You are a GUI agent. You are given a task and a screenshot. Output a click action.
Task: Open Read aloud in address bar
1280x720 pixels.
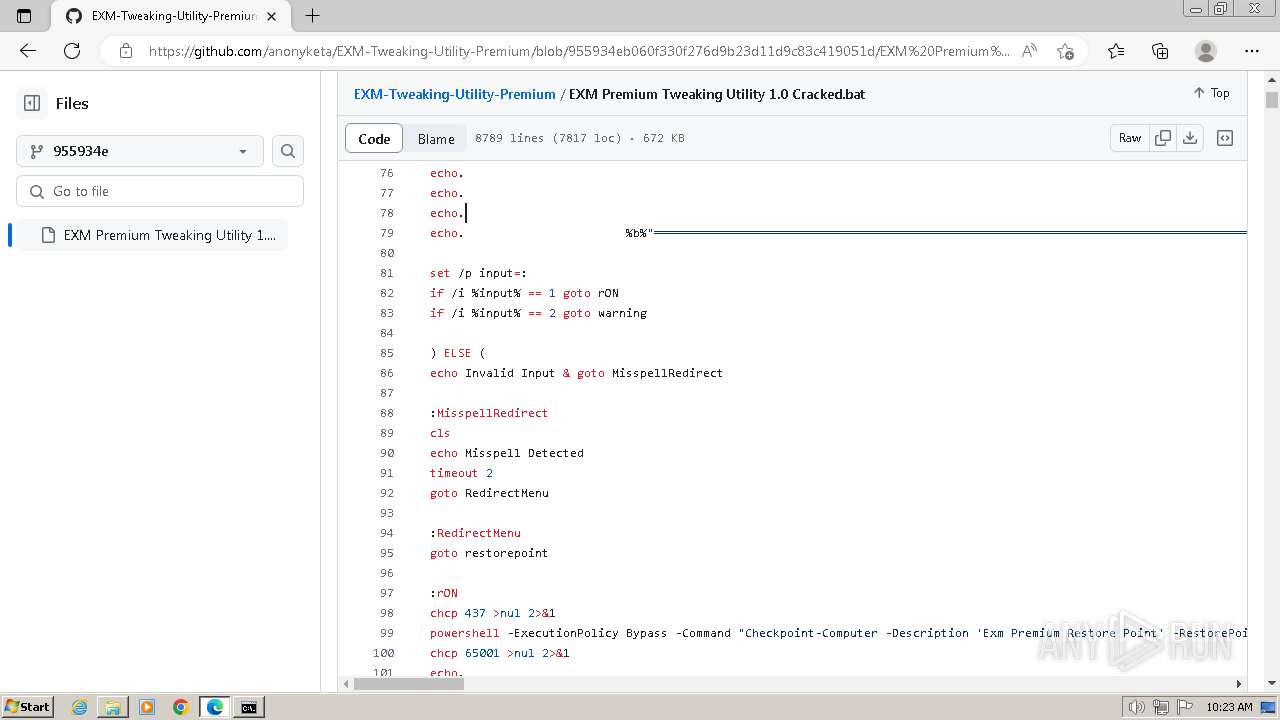(1029, 51)
